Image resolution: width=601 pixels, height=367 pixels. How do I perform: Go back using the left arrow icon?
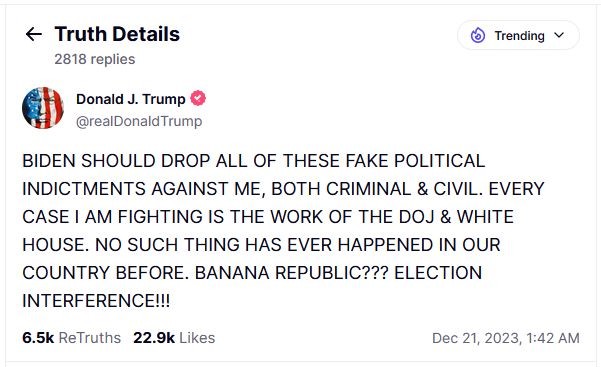tap(34, 34)
